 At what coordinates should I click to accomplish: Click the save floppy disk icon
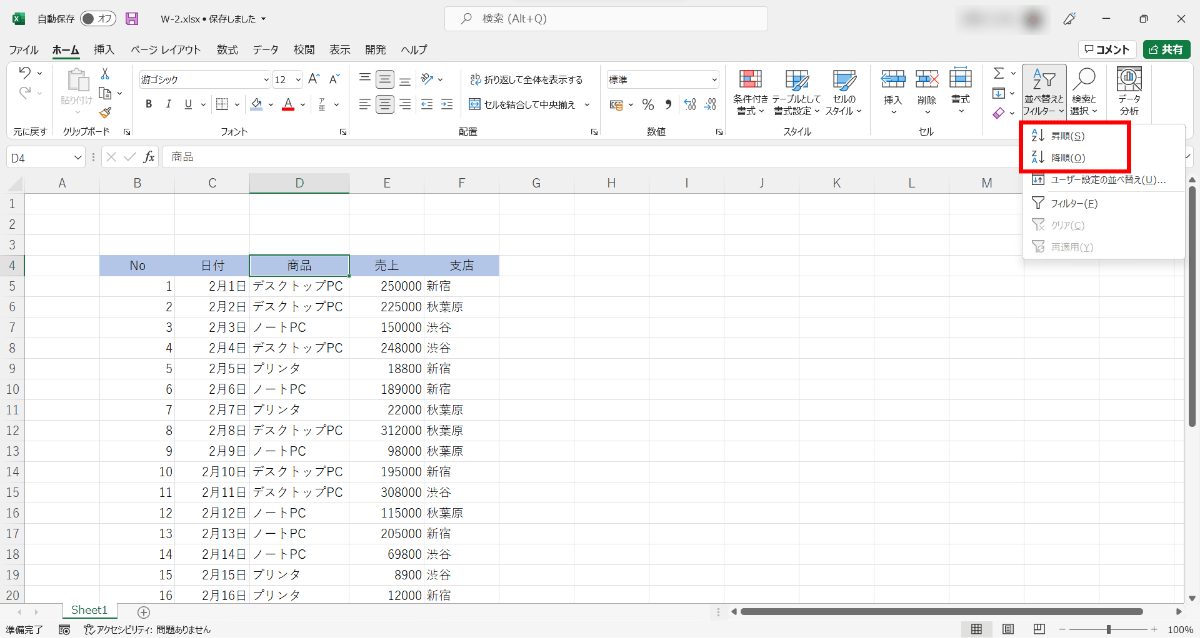coord(131,19)
